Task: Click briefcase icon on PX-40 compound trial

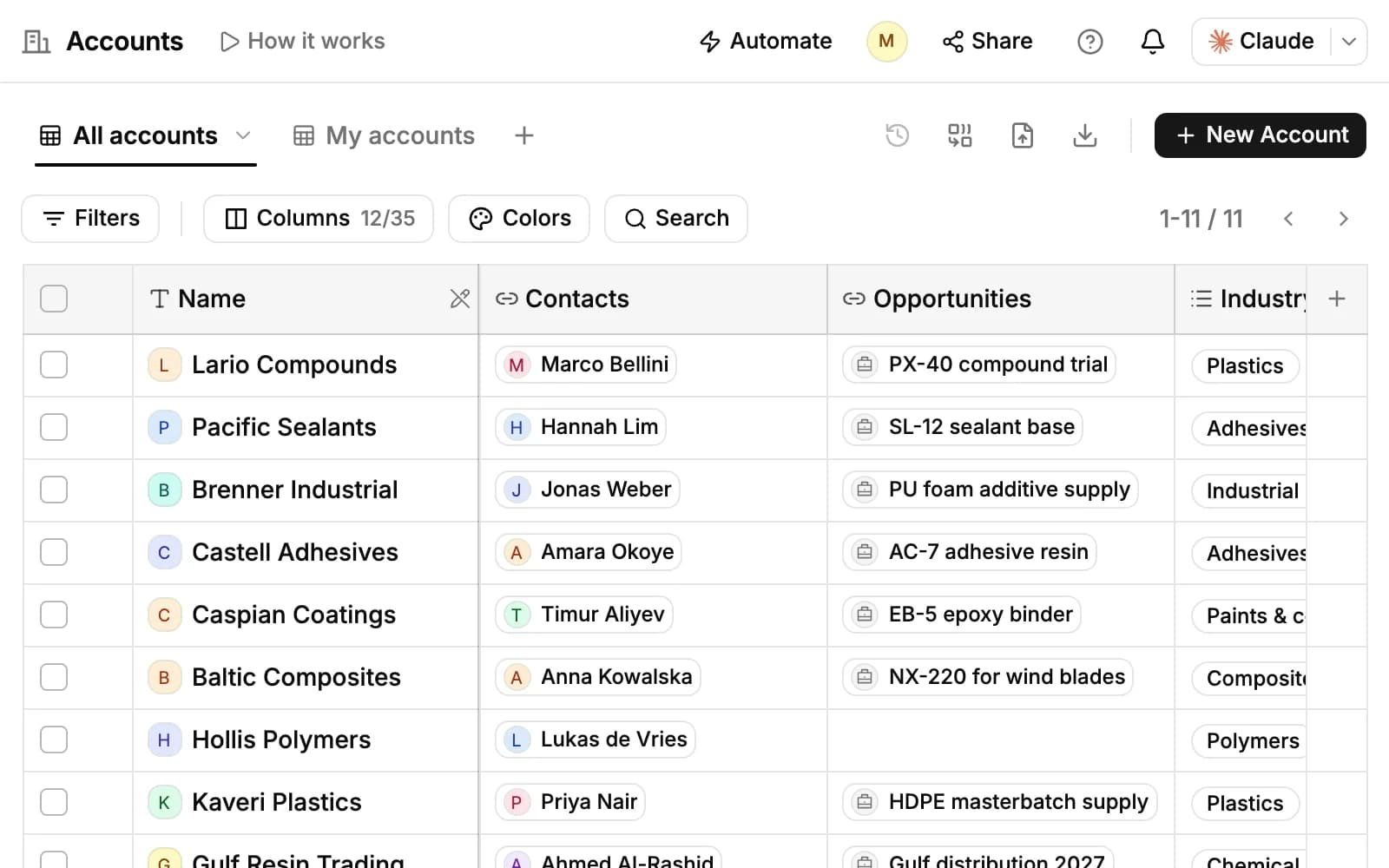Action: [864, 365]
